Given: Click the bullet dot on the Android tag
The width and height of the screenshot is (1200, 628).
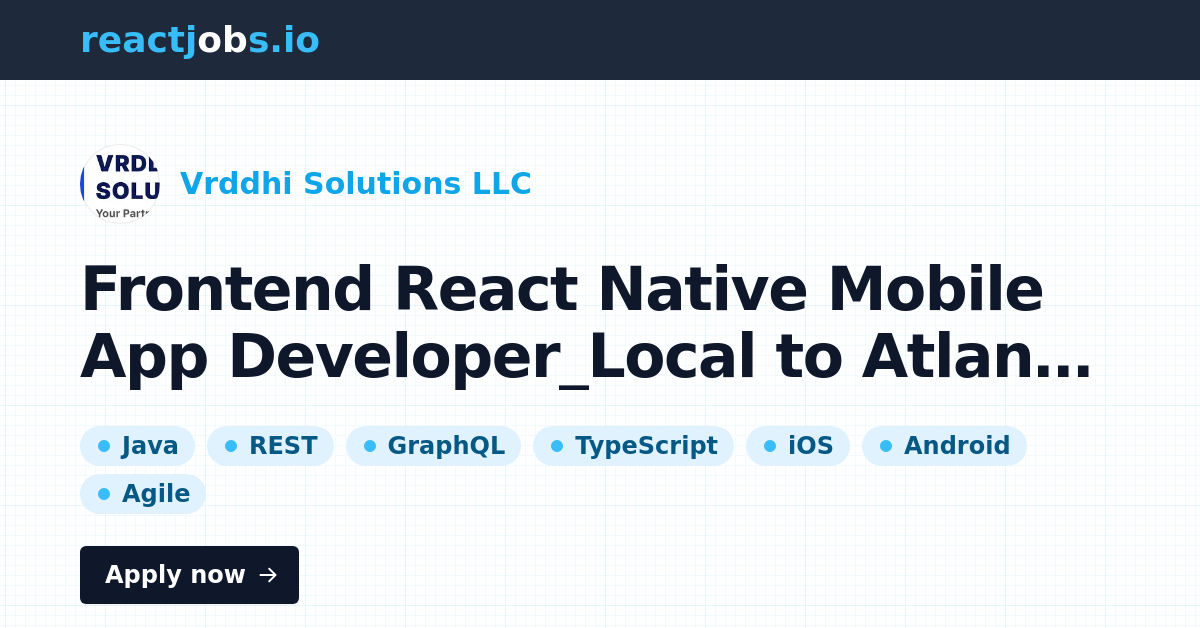Looking at the screenshot, I should point(884,445).
